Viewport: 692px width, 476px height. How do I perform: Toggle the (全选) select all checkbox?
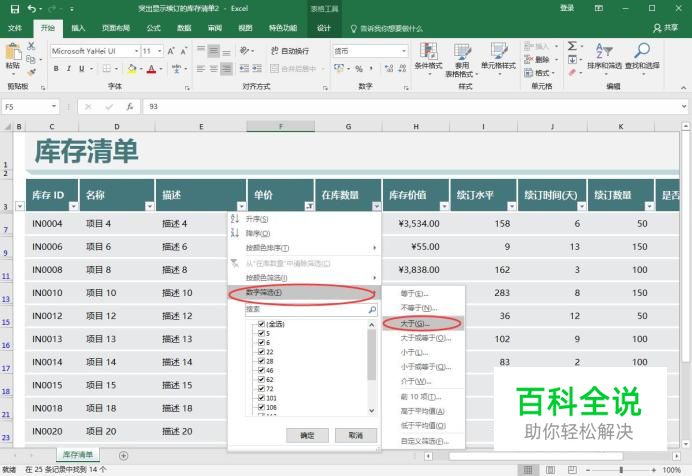261,324
